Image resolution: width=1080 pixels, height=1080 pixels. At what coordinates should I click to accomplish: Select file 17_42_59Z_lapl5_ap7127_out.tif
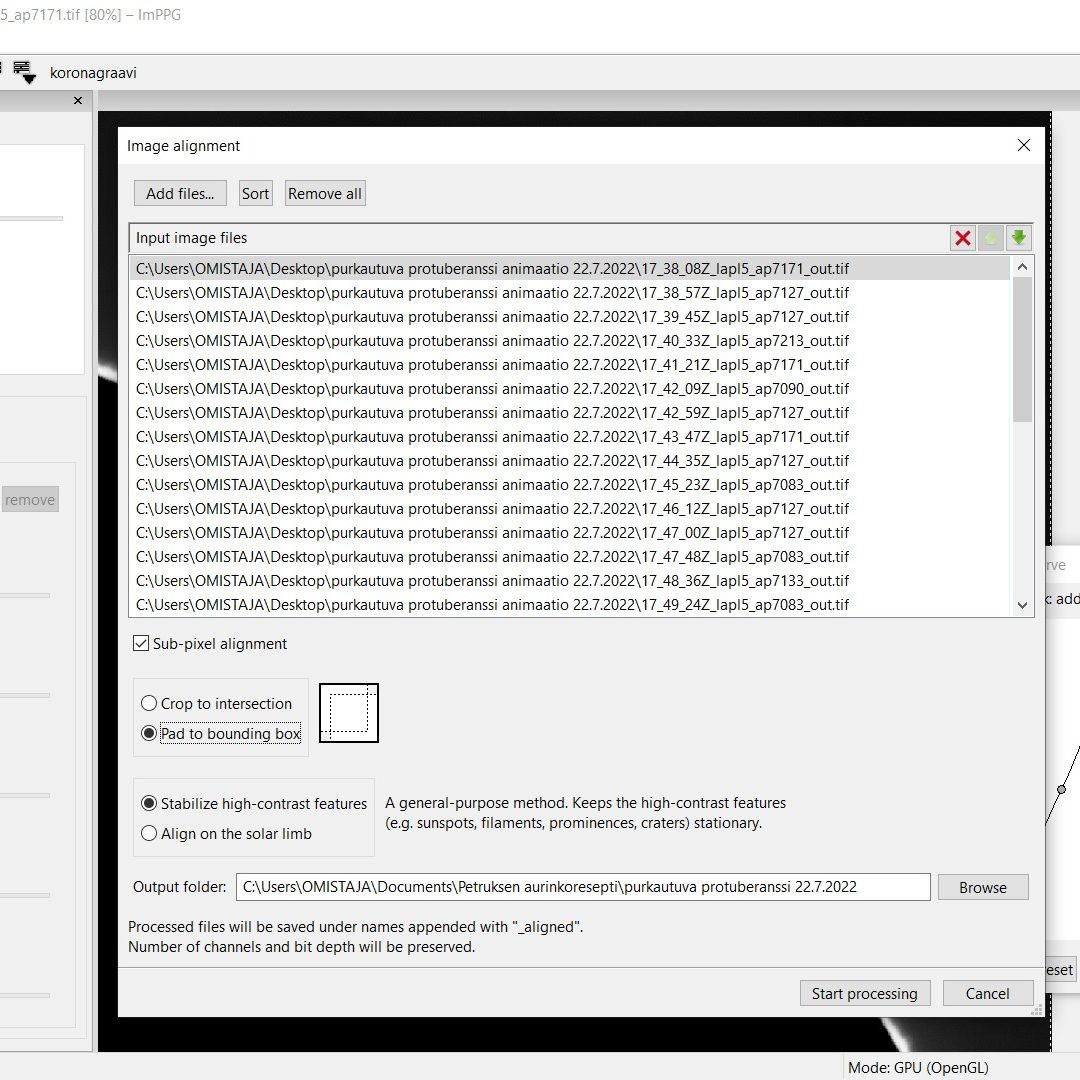click(x=569, y=413)
